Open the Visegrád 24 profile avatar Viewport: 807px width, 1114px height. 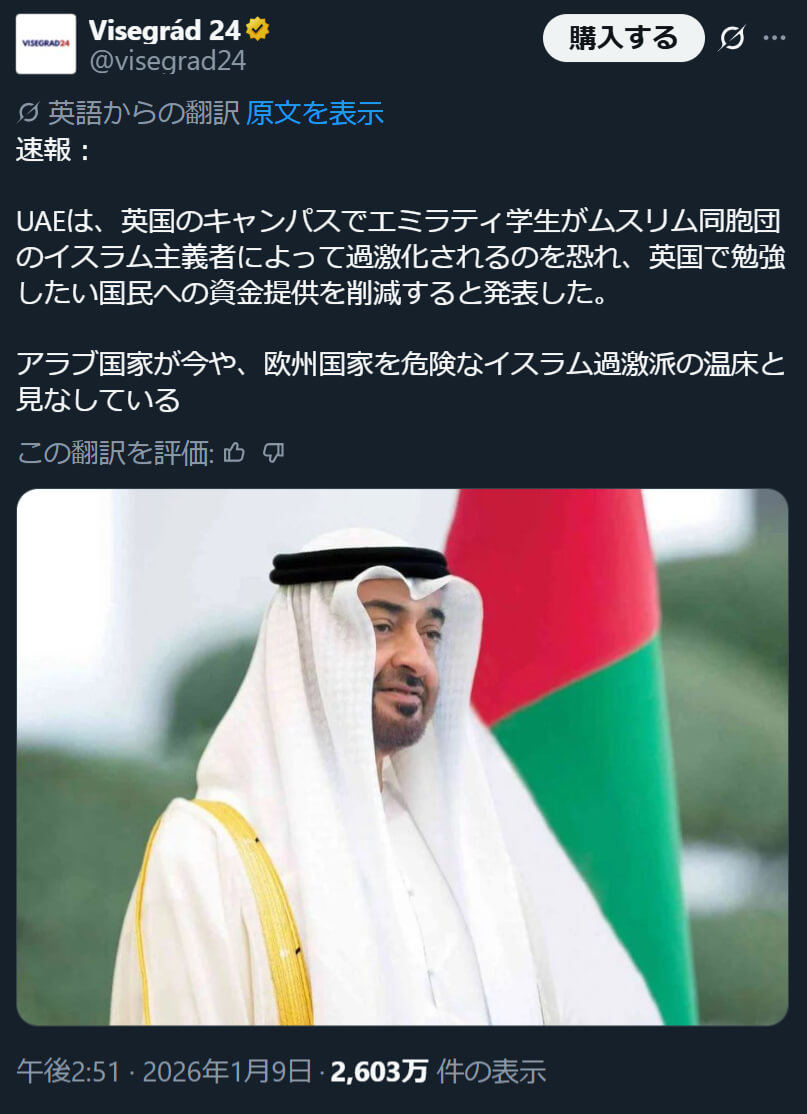point(46,44)
